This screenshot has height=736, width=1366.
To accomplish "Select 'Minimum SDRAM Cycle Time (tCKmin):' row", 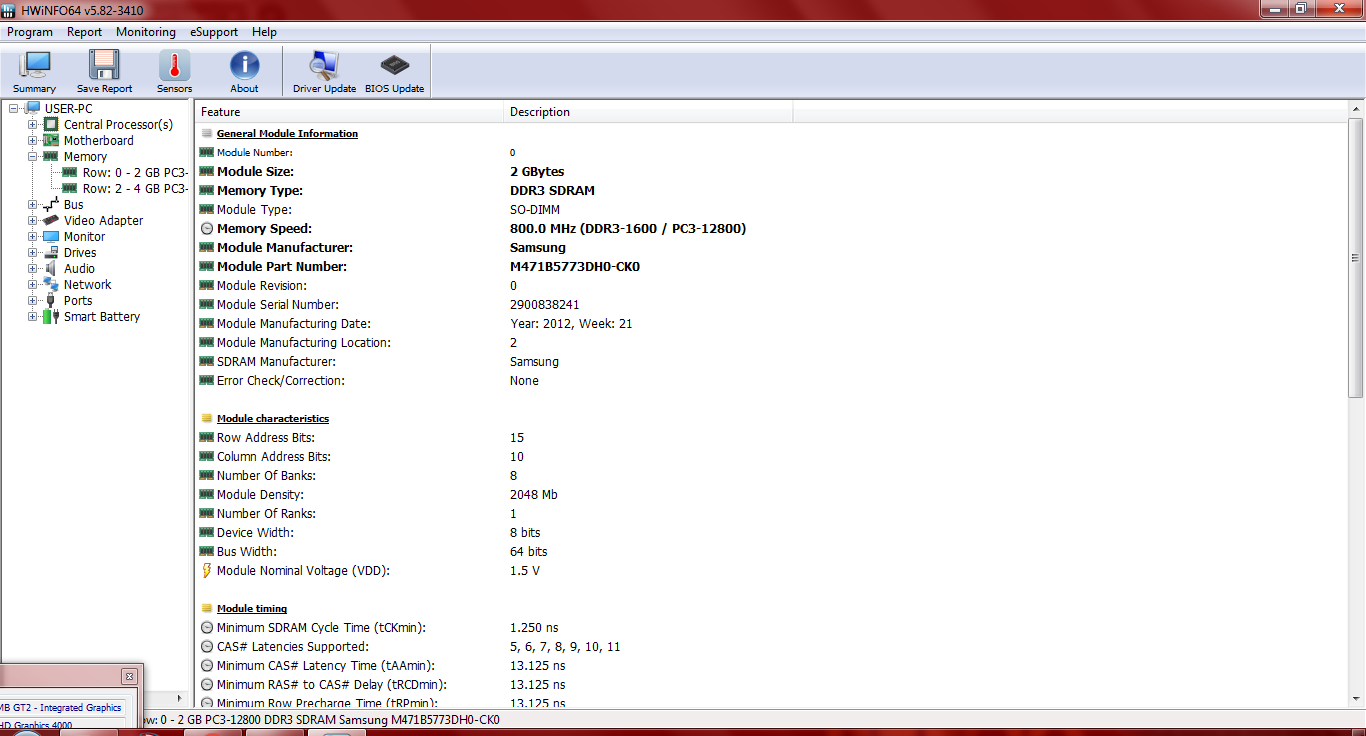I will click(x=321, y=628).
